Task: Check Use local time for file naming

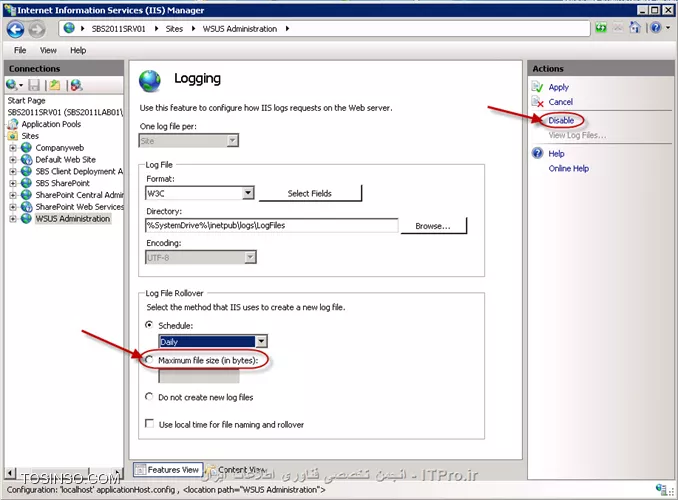Action: pyautogui.click(x=150, y=424)
